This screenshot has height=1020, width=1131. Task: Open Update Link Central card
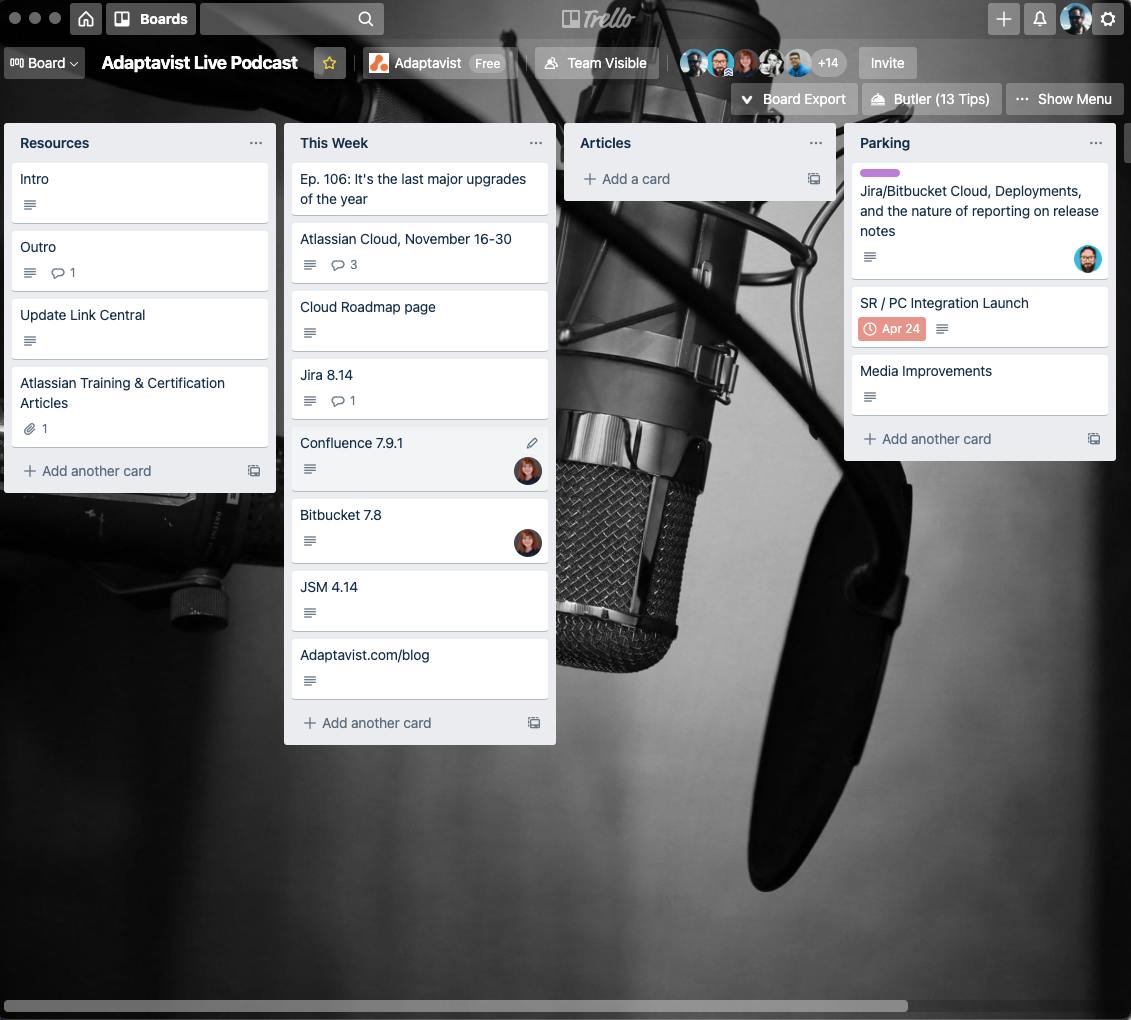pyautogui.click(x=140, y=328)
